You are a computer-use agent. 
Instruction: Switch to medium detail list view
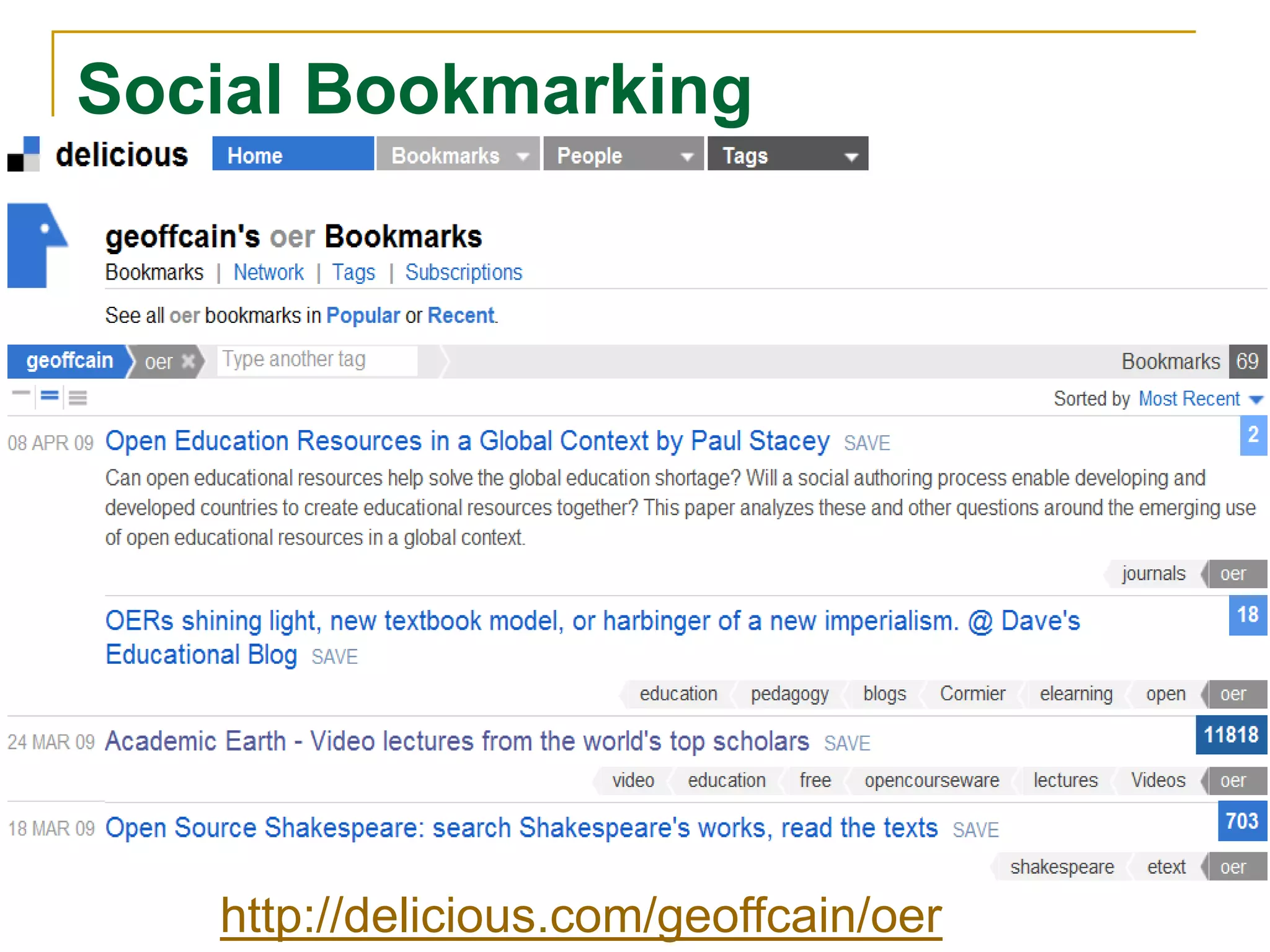[x=50, y=395]
